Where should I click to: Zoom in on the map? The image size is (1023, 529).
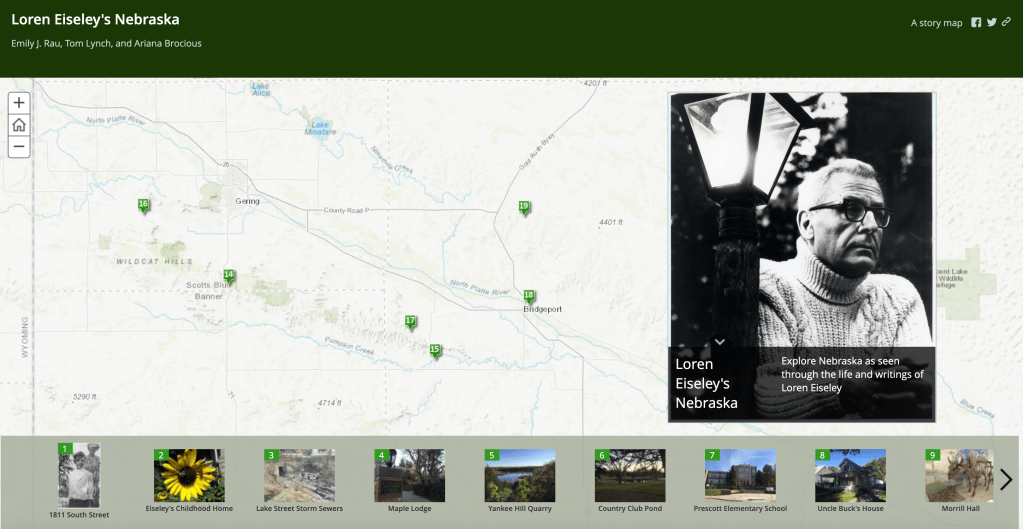coord(19,103)
